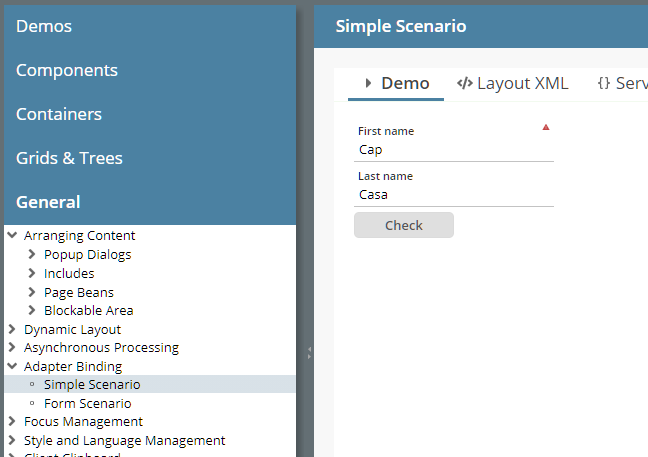Expand the Blockable Area node

point(32,311)
